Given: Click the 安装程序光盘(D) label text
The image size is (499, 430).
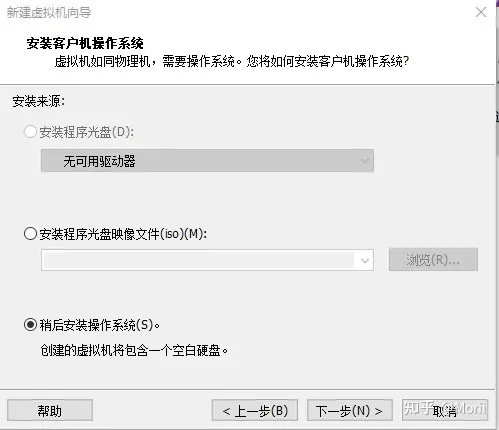Looking at the screenshot, I should tap(87, 132).
